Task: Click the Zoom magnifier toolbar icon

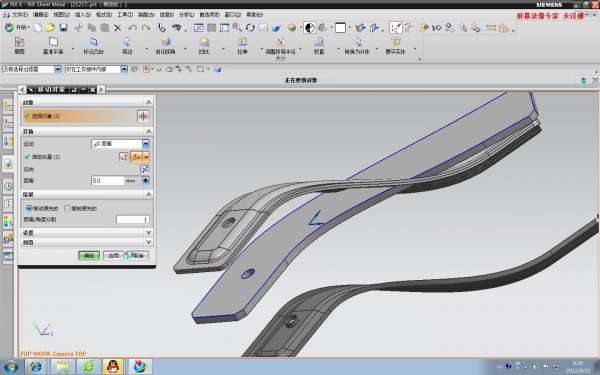Action: coord(237,28)
